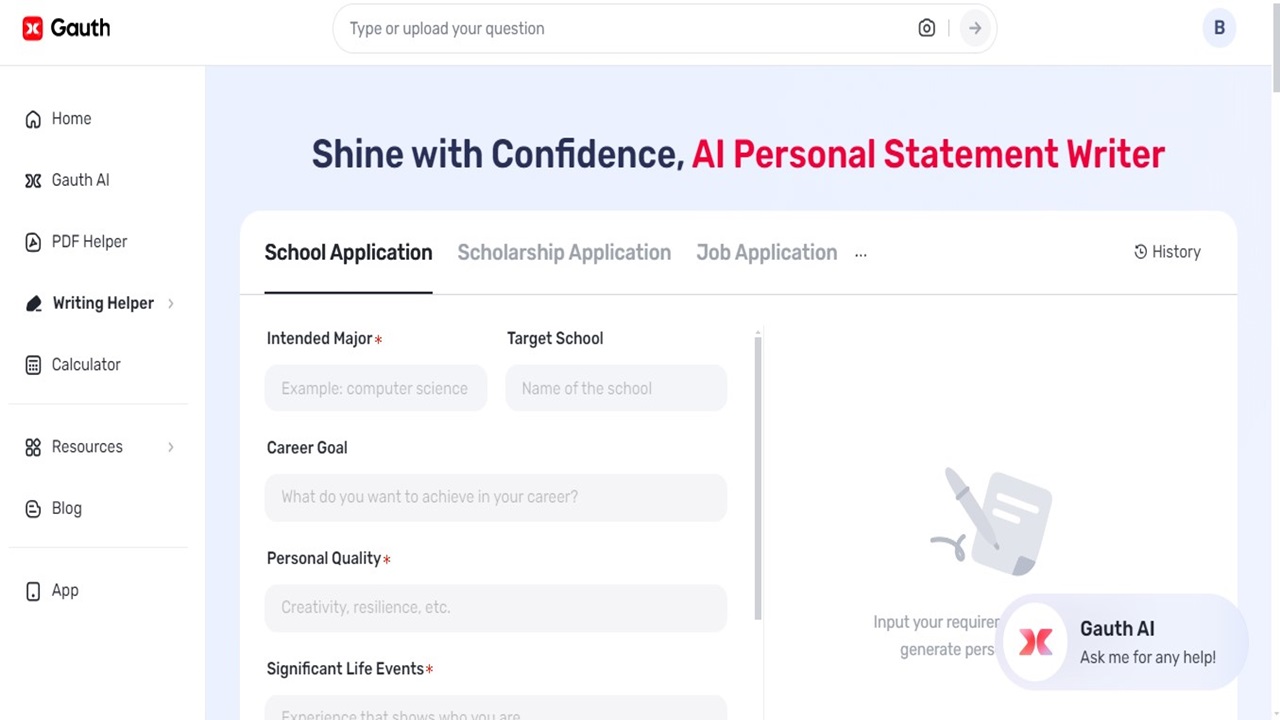Open the more tabs ellipsis menu

[x=860, y=253]
